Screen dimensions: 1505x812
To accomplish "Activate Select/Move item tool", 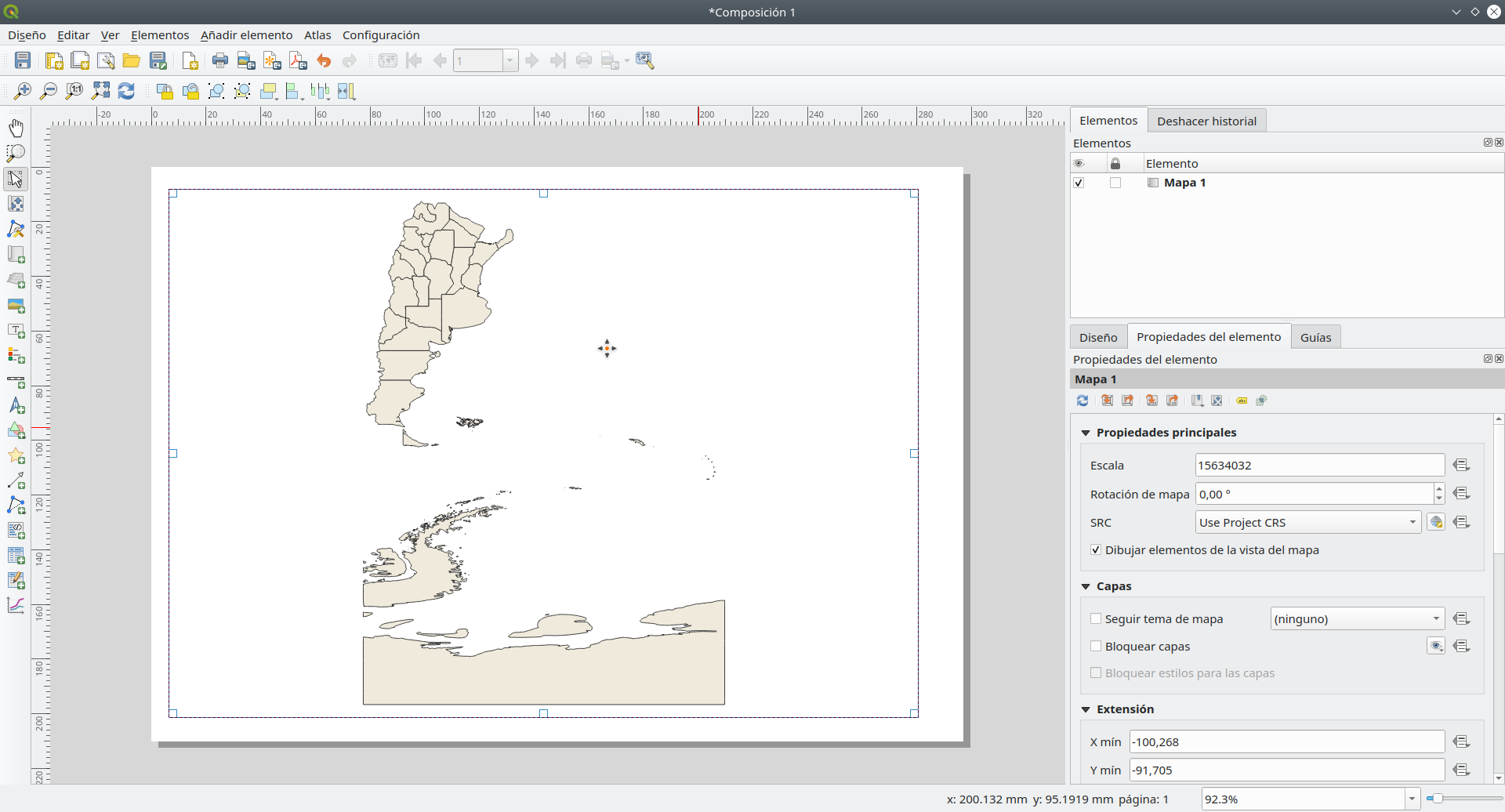I will 16,179.
